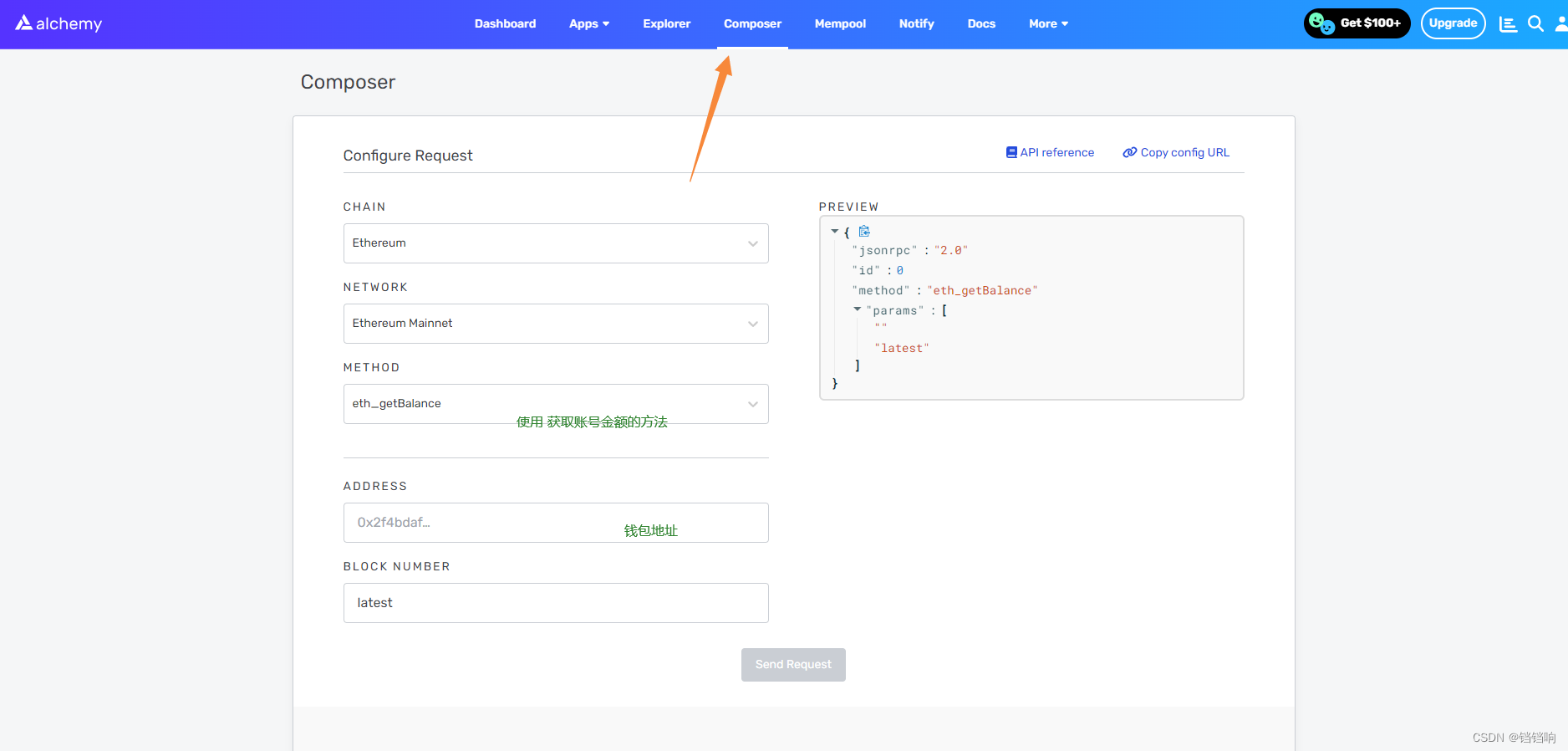
Task: Open the Notify tab
Action: [916, 23]
